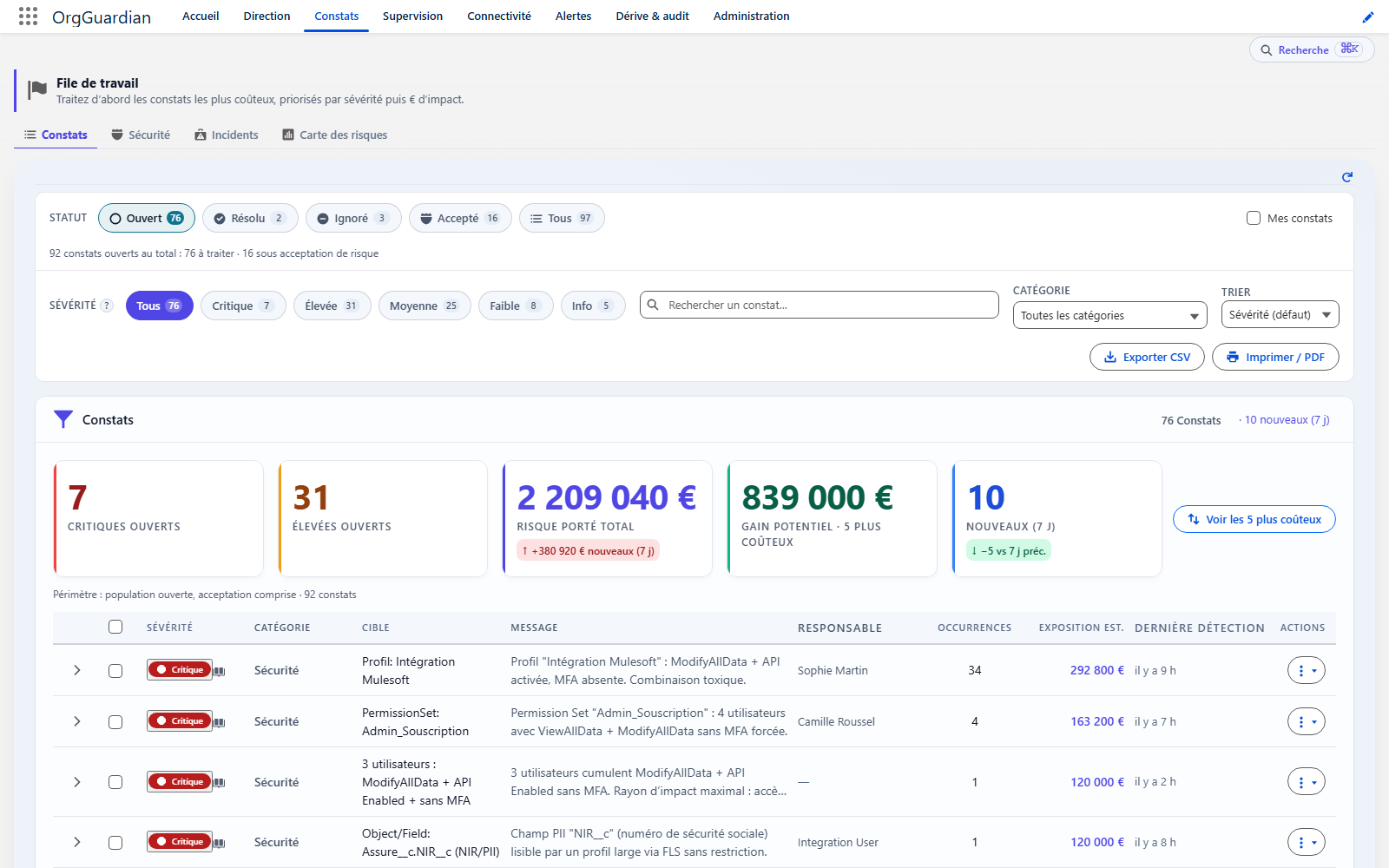Switch to the Incidents sub-tab
This screenshot has width=1389, height=868.
click(227, 135)
